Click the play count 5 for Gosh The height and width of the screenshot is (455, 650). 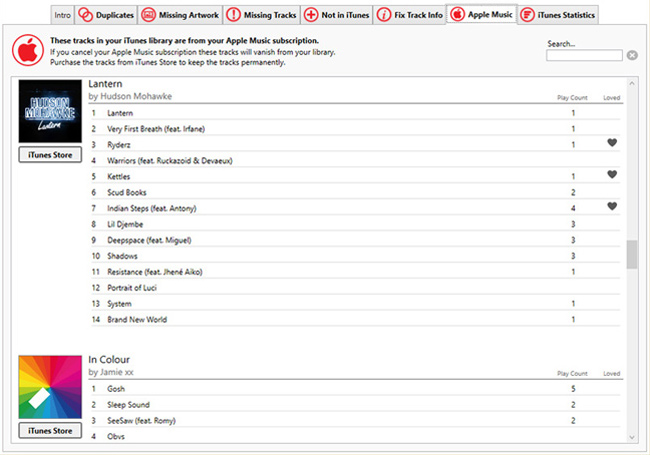(x=573, y=389)
